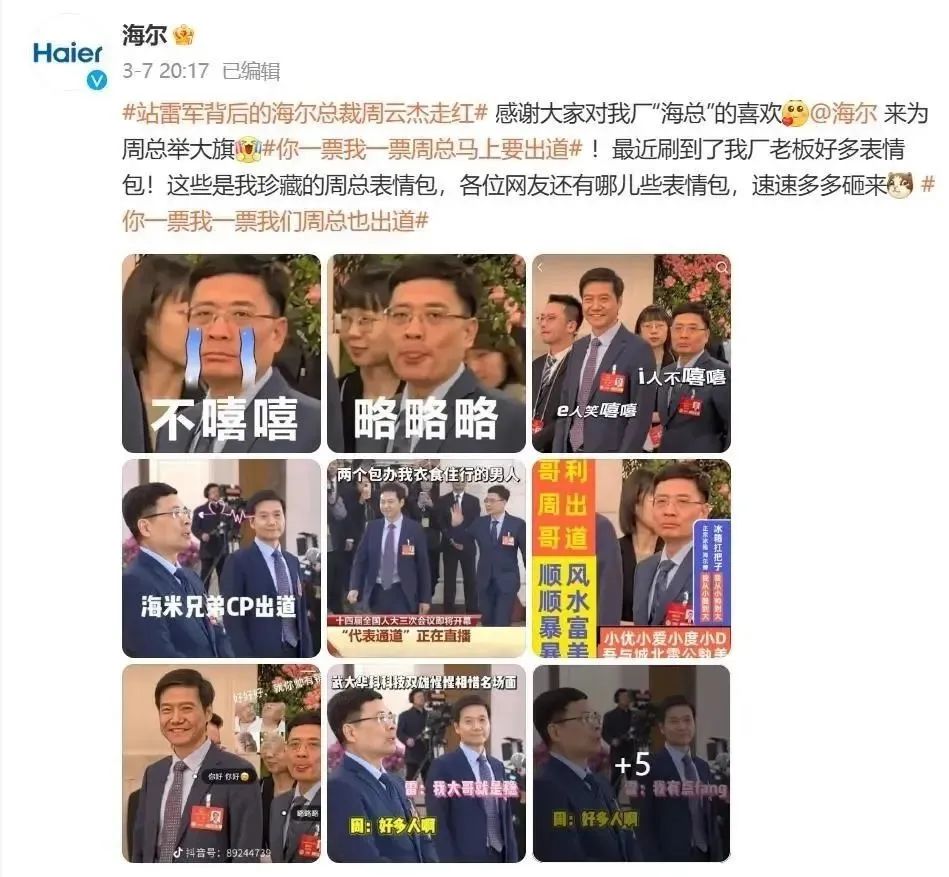
Task: Click the post timestamp 3-7 20:17
Action: click(165, 71)
